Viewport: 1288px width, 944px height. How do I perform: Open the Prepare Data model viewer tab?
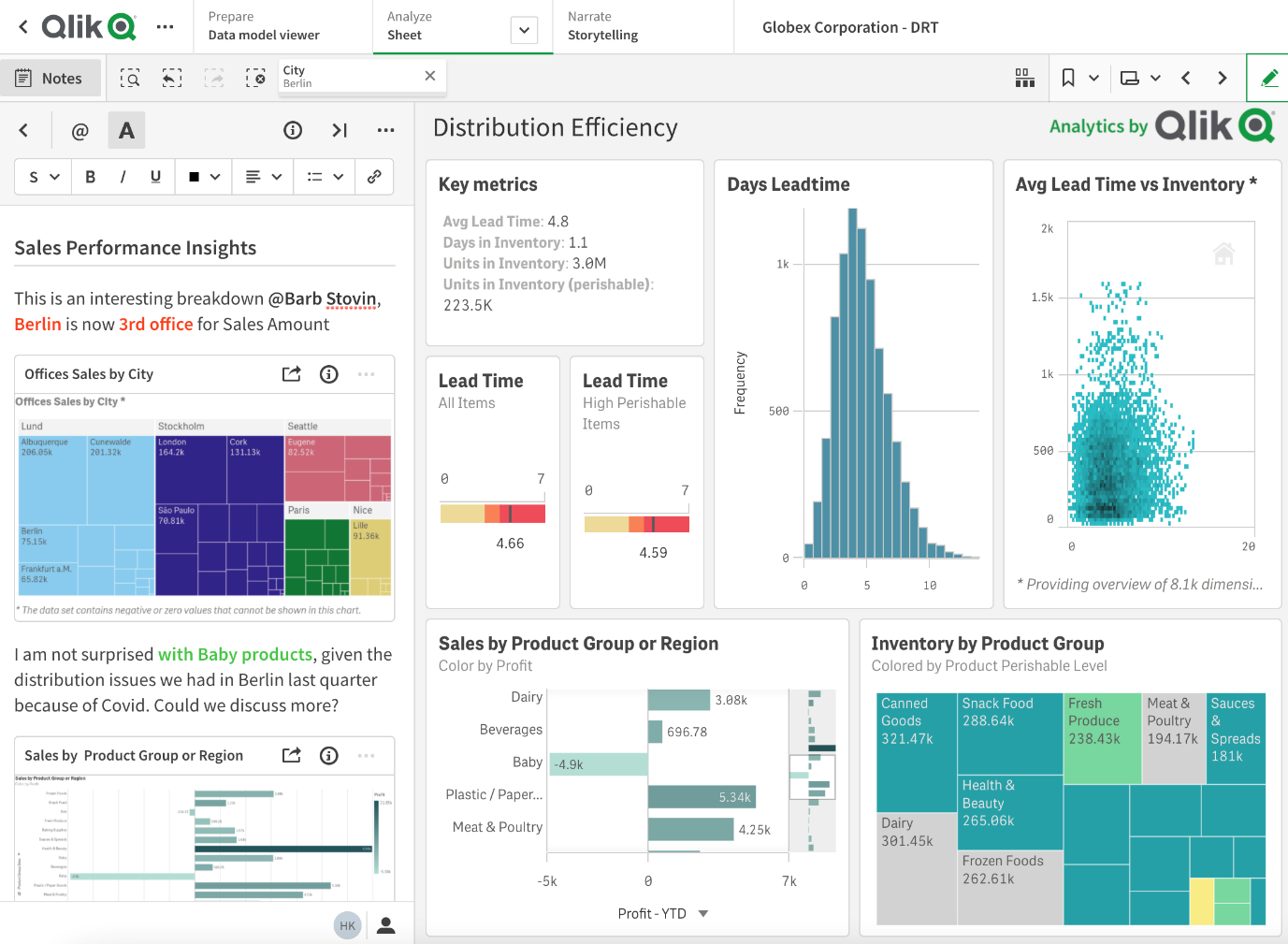tap(282, 26)
